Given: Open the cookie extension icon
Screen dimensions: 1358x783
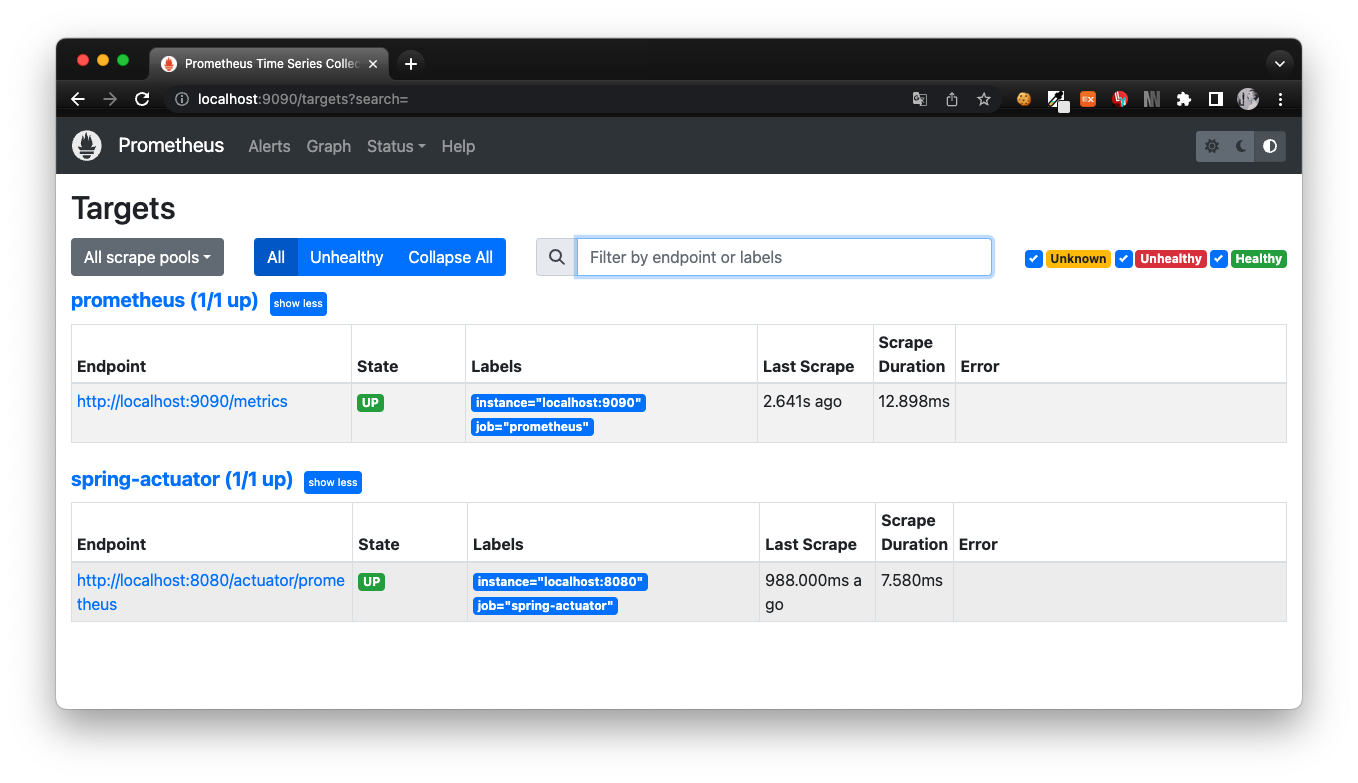Looking at the screenshot, I should 1024,99.
